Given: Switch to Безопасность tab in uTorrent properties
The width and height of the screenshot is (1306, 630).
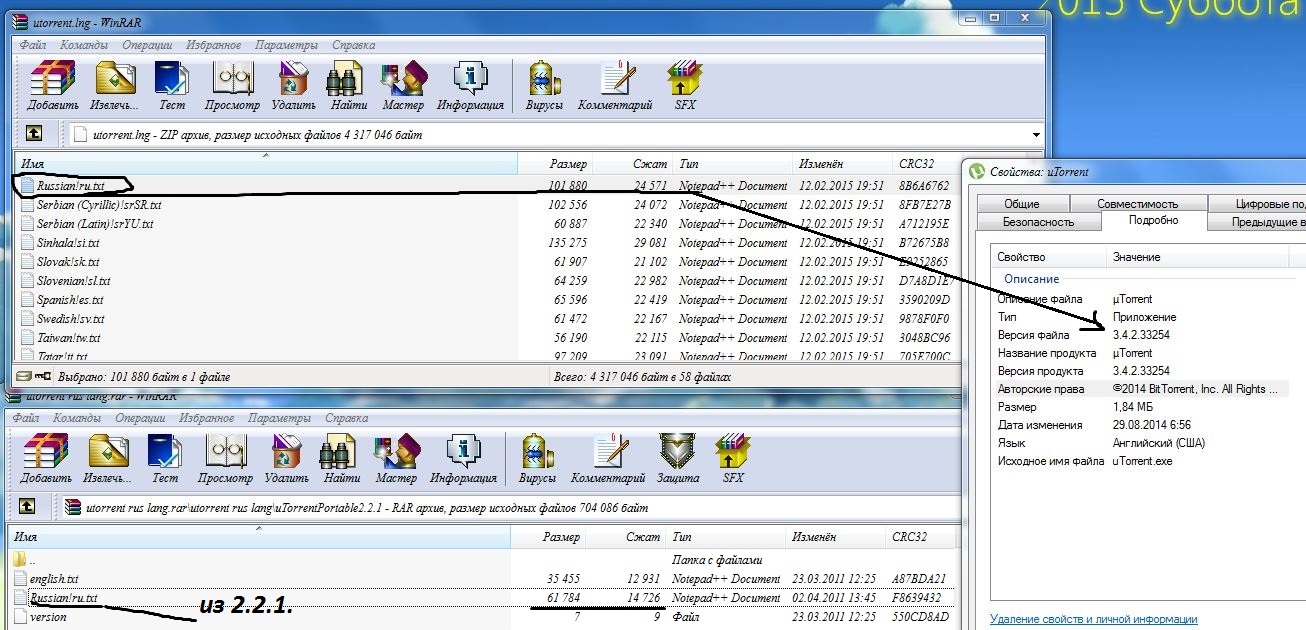Looking at the screenshot, I should click(1038, 222).
